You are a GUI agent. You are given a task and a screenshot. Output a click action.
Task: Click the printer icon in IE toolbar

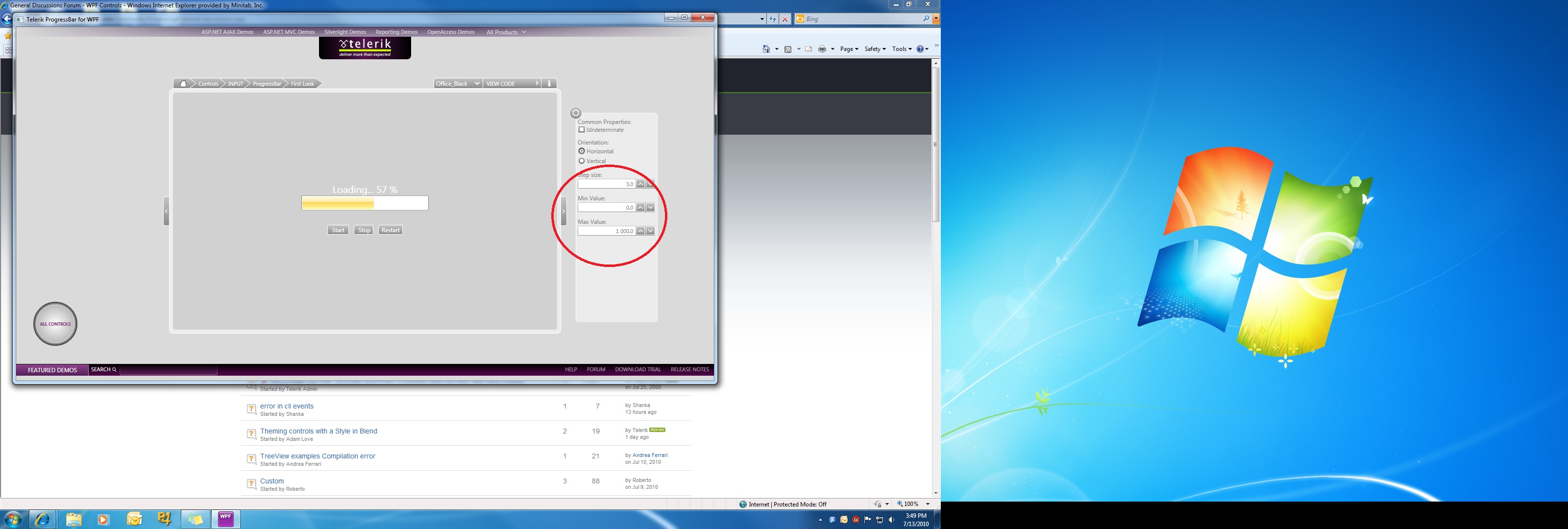[822, 49]
